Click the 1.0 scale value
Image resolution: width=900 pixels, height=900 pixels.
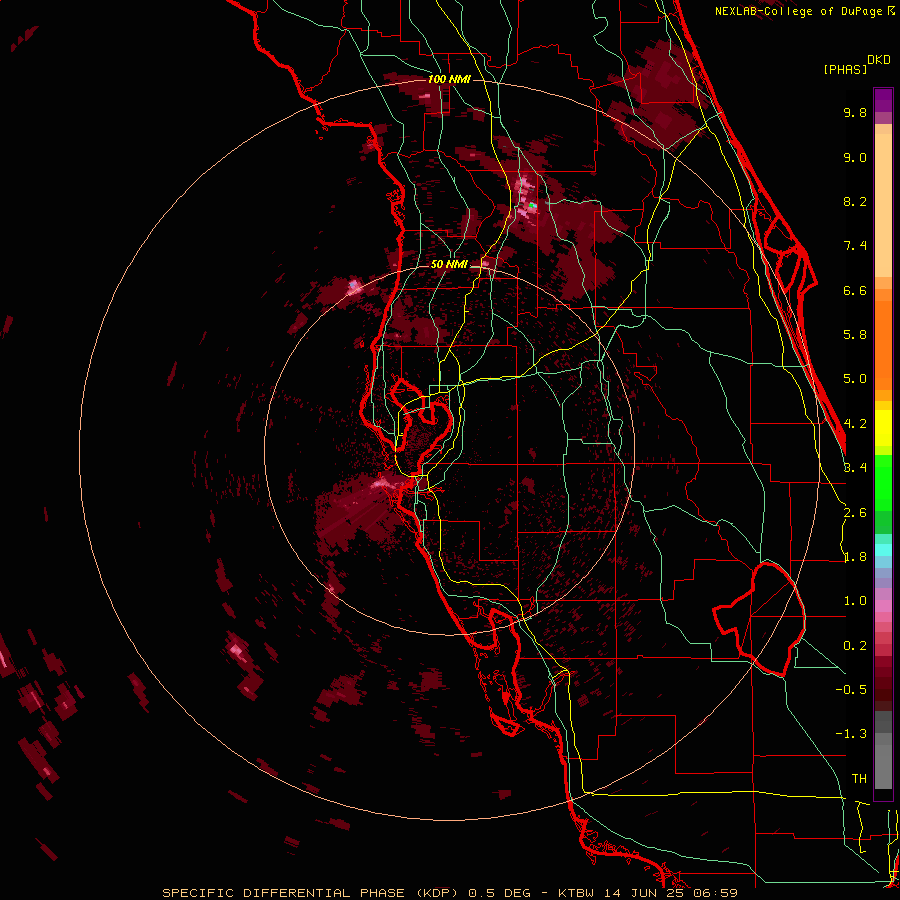(855, 601)
